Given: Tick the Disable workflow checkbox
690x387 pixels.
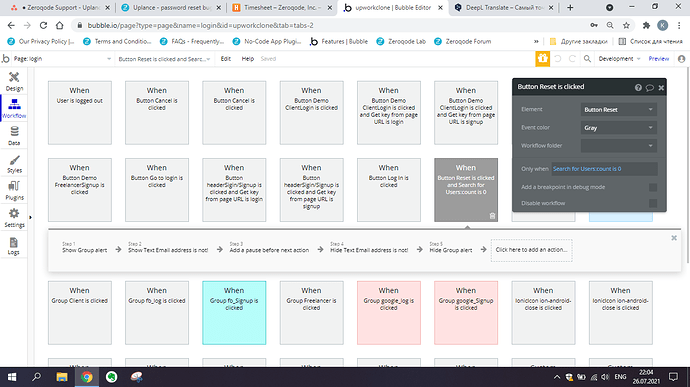Looking at the screenshot, I should 653,203.
